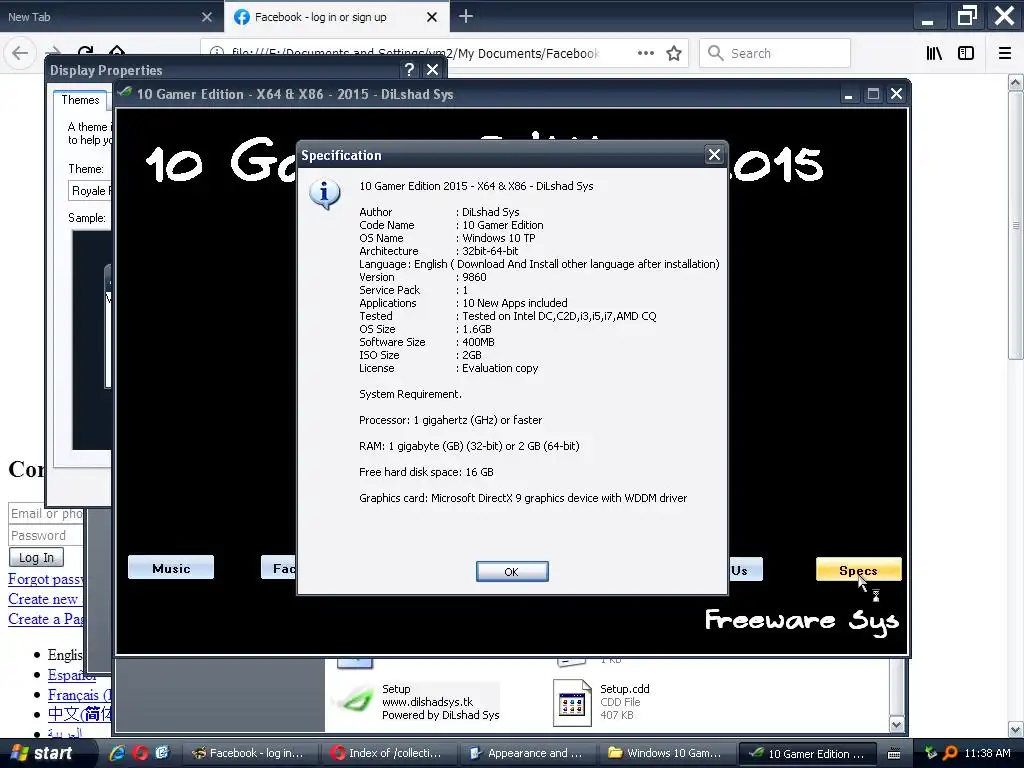
Task: Select the Français language link
Action: point(78,695)
